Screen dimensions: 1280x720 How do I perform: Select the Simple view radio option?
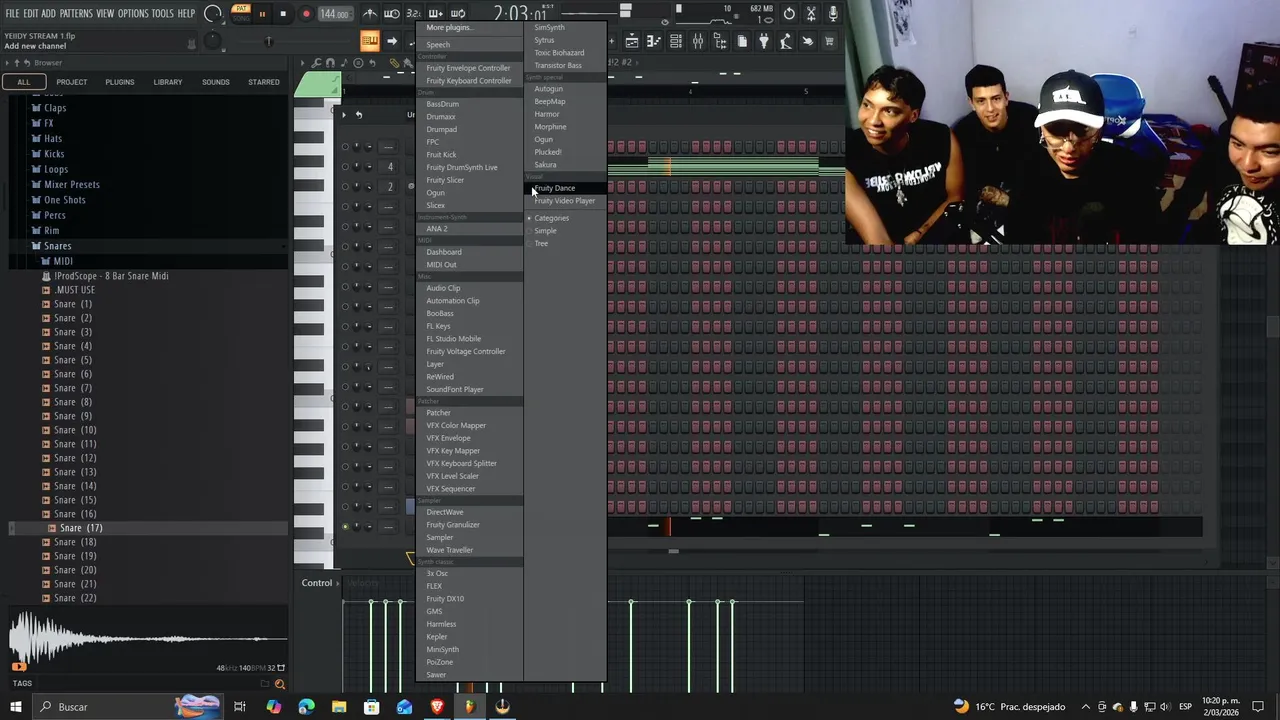545,231
